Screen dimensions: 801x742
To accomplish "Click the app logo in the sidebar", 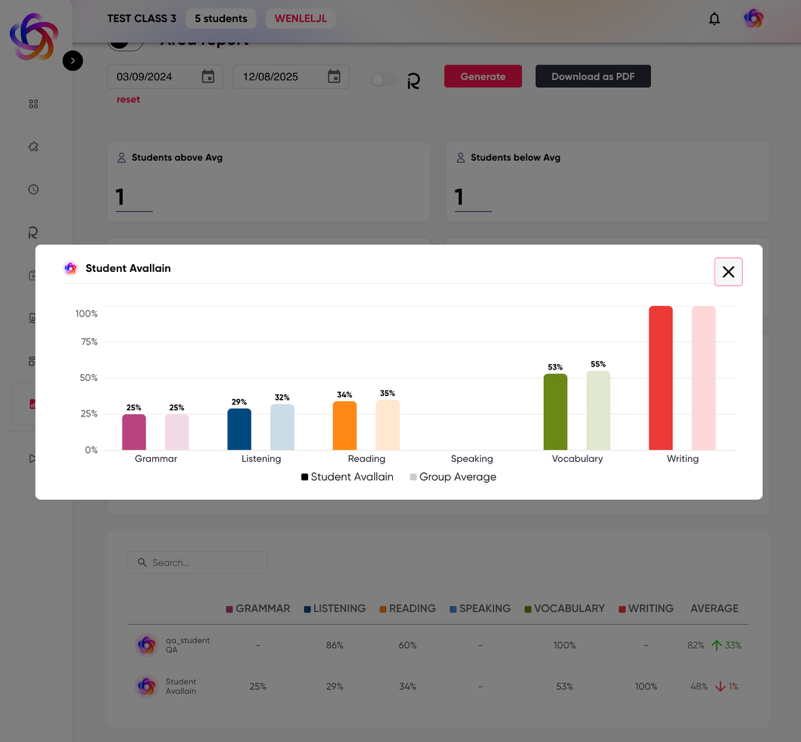I will [34, 37].
